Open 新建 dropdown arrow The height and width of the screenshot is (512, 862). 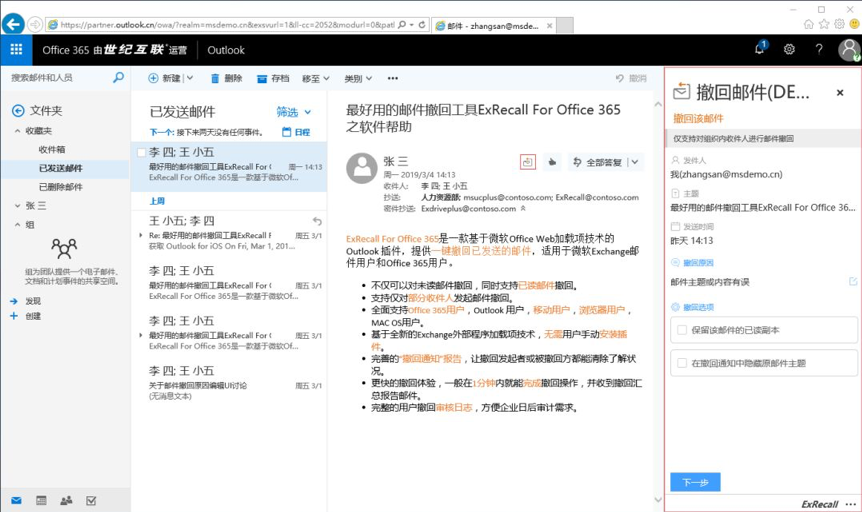click(x=190, y=78)
